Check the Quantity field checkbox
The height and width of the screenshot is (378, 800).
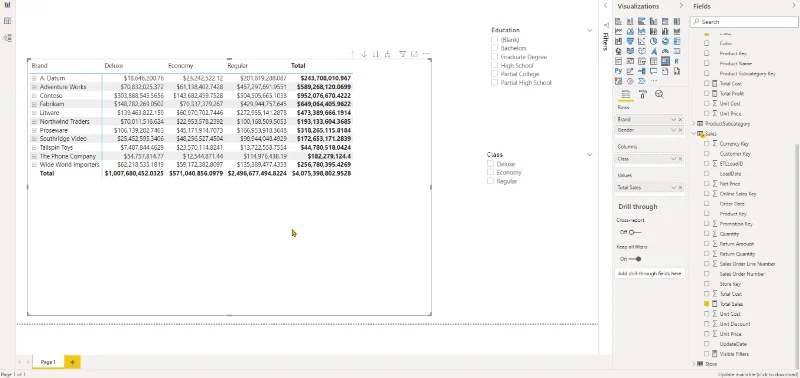click(707, 234)
